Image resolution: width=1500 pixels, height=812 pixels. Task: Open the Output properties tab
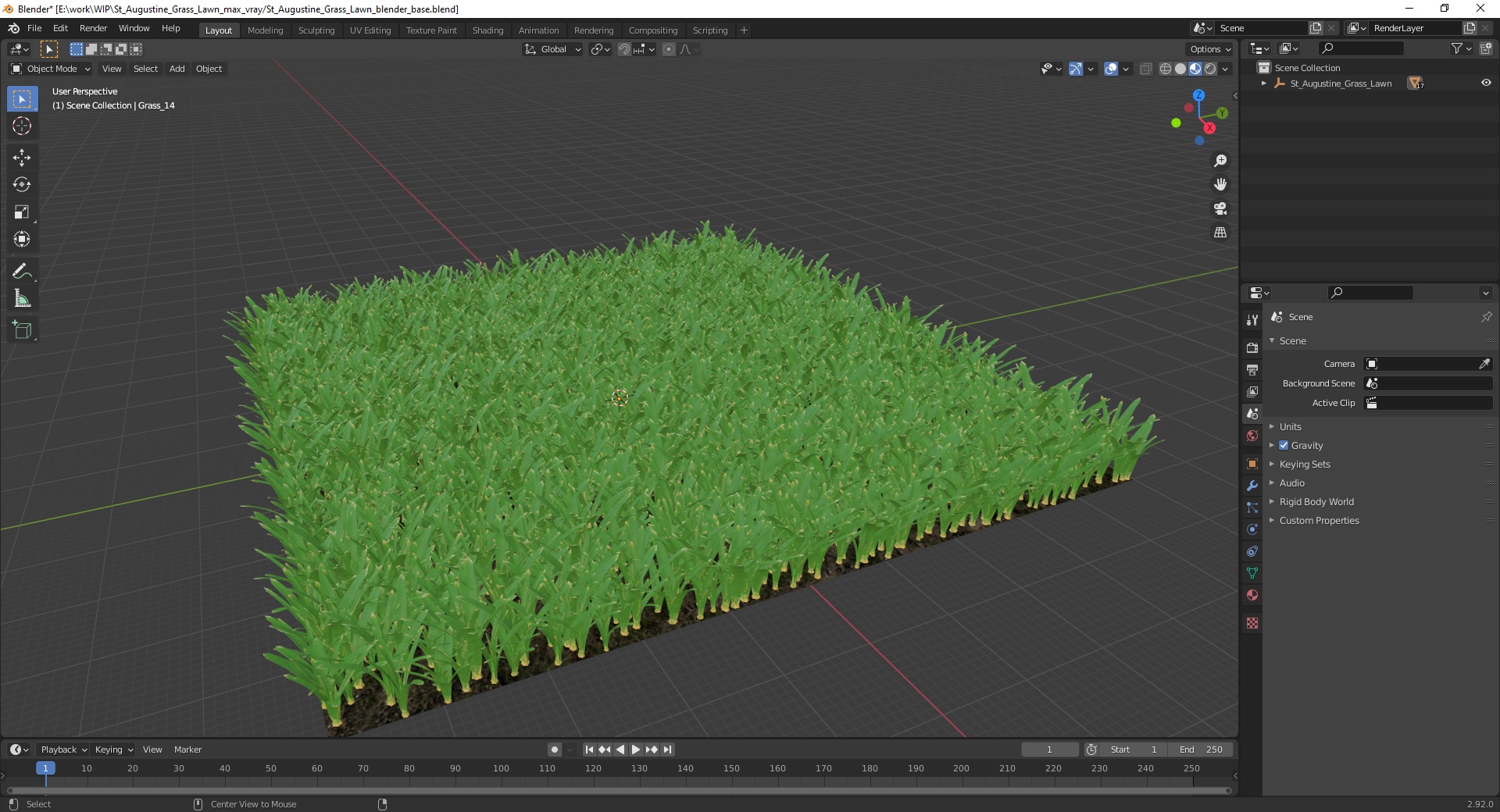click(x=1252, y=369)
